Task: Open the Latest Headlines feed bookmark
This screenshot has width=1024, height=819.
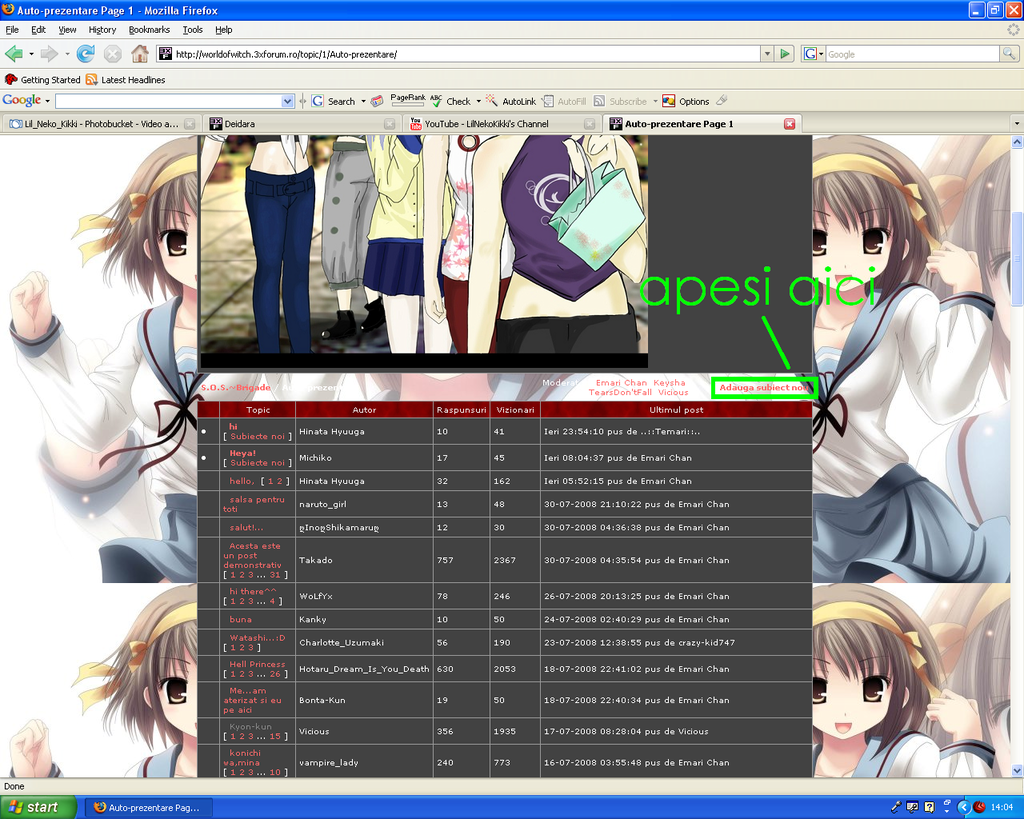Action: point(125,80)
